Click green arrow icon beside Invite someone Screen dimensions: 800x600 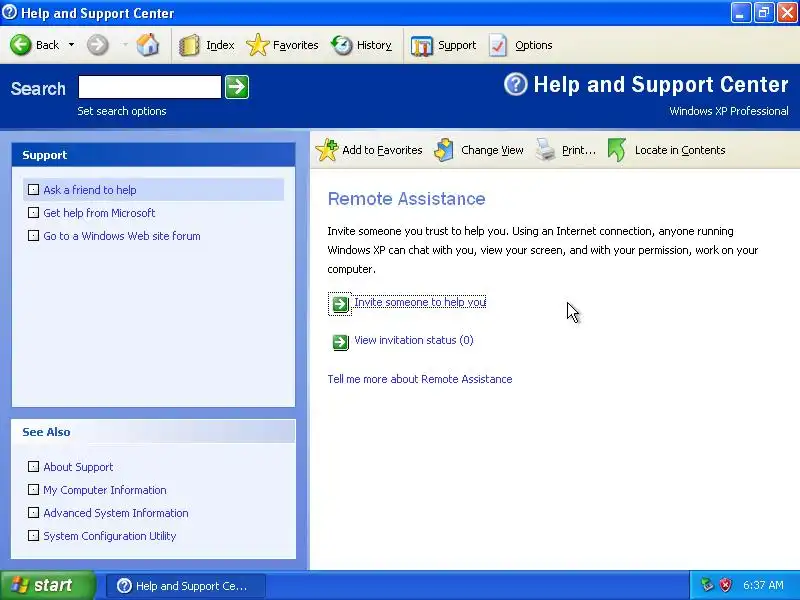[340, 304]
